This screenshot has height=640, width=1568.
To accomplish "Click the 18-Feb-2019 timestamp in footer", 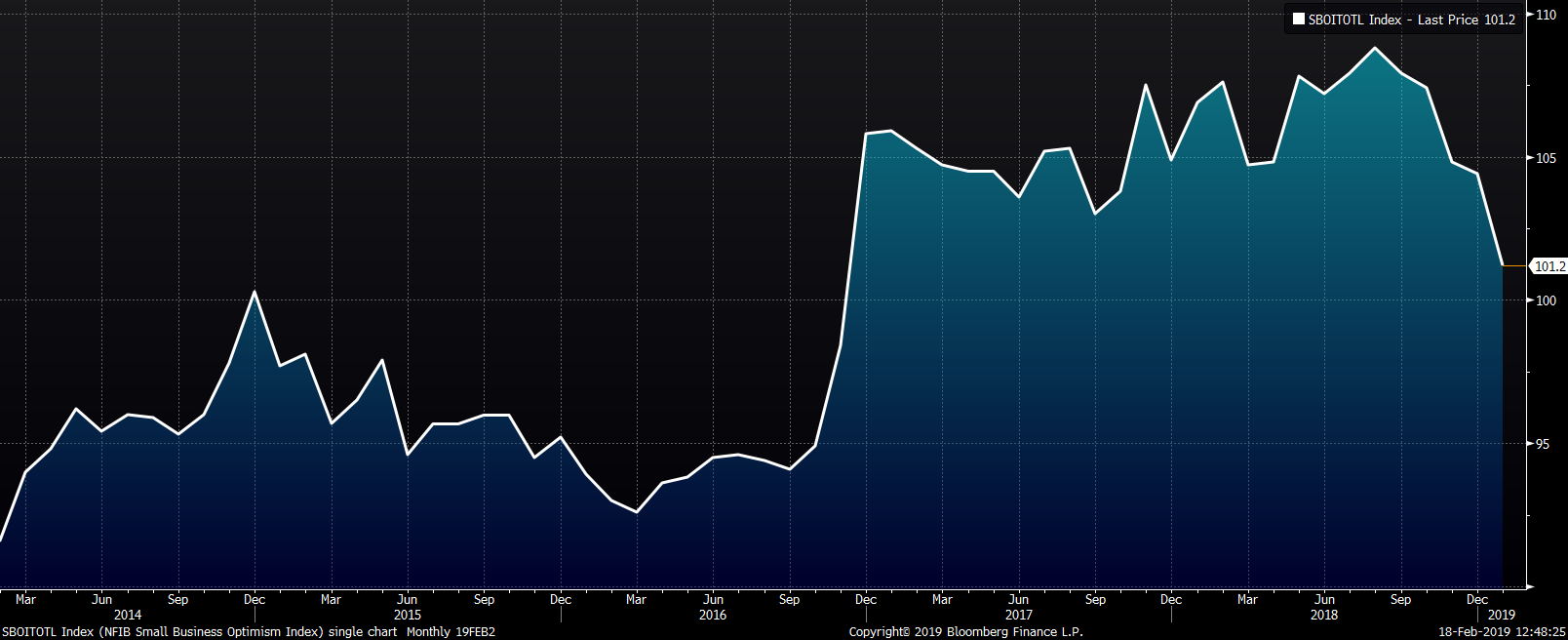I will click(x=1502, y=632).
